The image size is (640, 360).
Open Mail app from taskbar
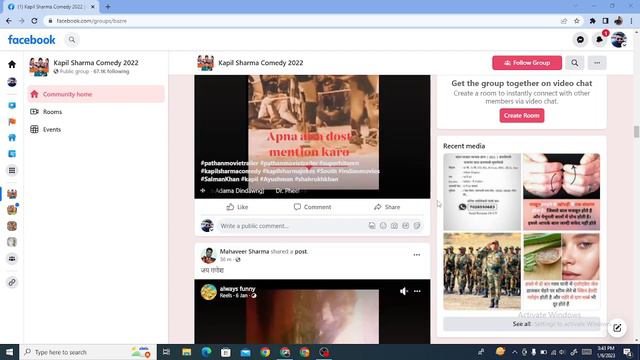point(245,352)
